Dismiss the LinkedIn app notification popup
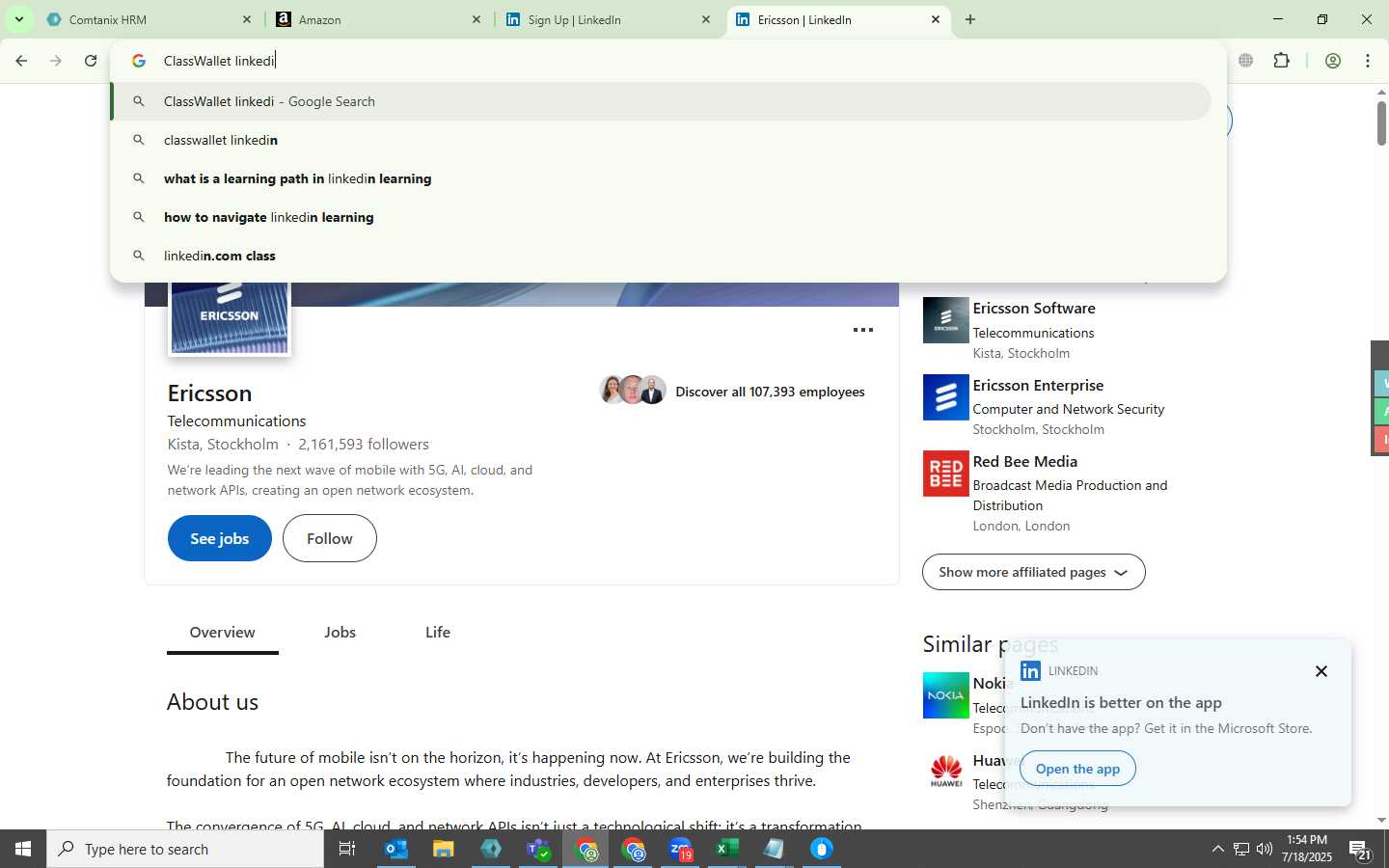 point(1321,671)
